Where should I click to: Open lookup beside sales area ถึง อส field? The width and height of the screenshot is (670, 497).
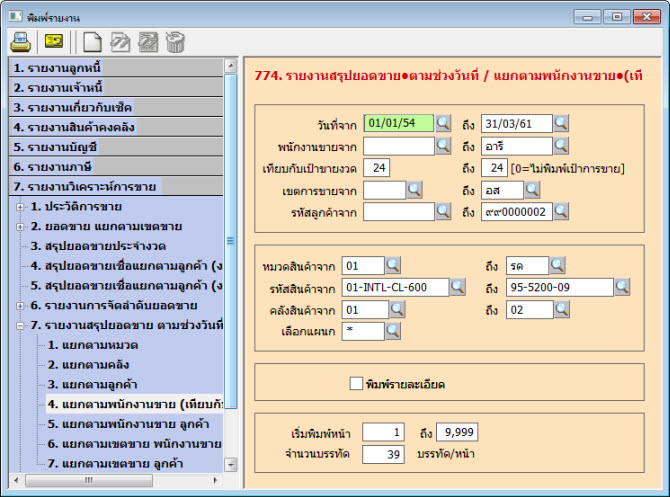[532, 190]
